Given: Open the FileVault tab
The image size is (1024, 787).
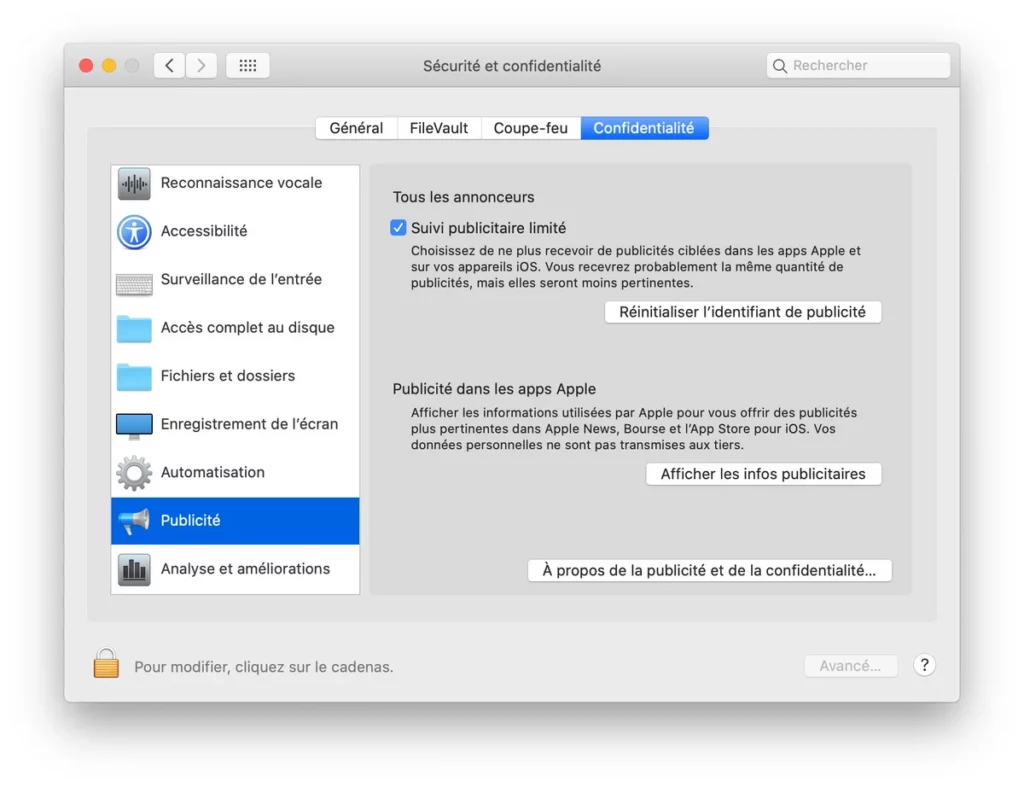Looking at the screenshot, I should click(x=439, y=128).
